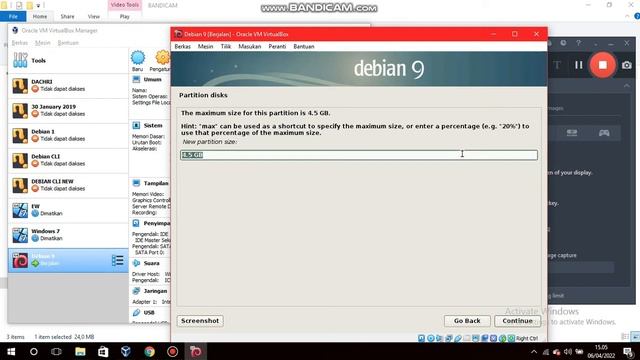
Task: Select the DEBIAN CLI NEW virtual machine
Action: click(x=68, y=185)
